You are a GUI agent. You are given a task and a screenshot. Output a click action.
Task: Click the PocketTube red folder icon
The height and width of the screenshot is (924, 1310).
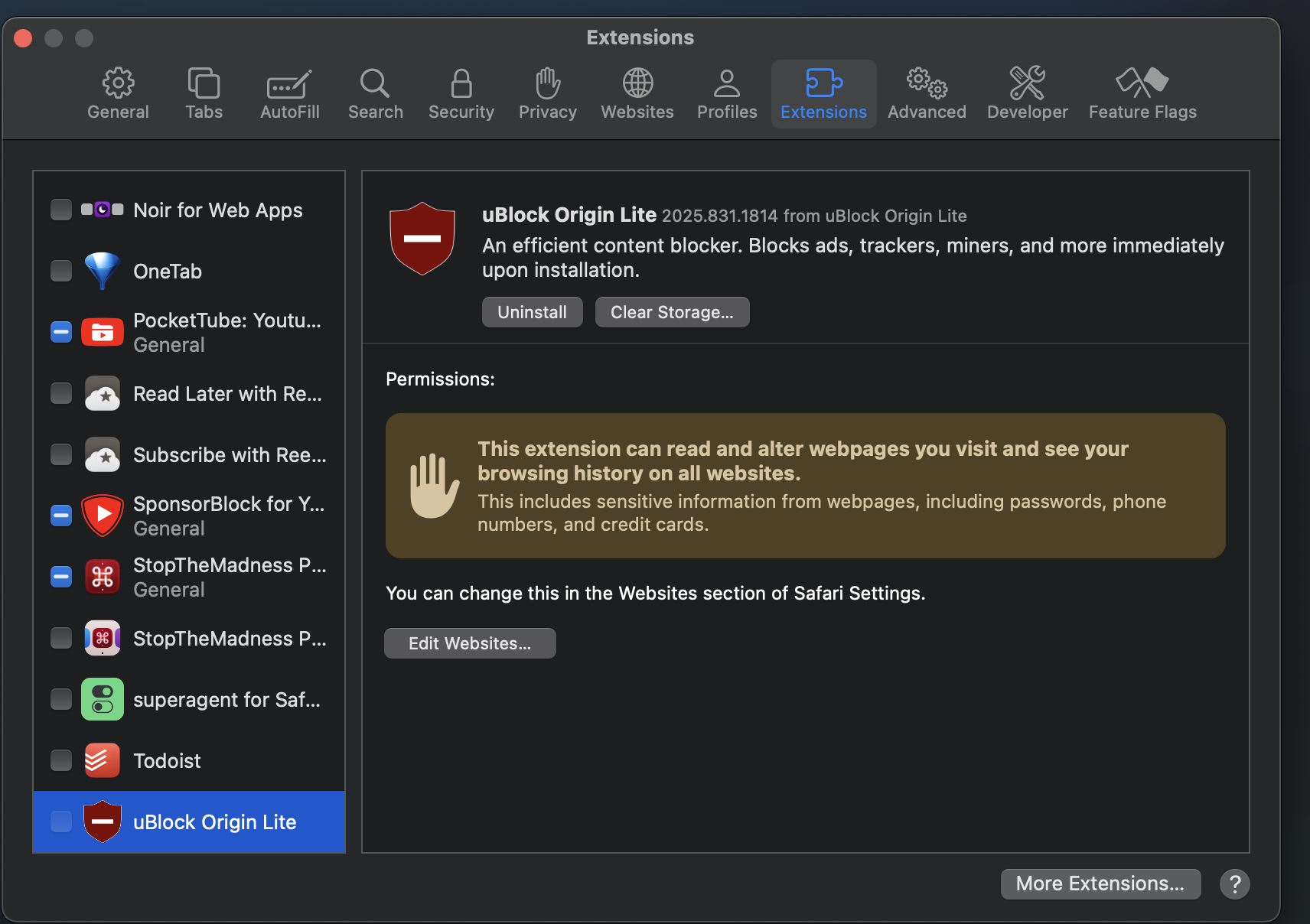[103, 332]
